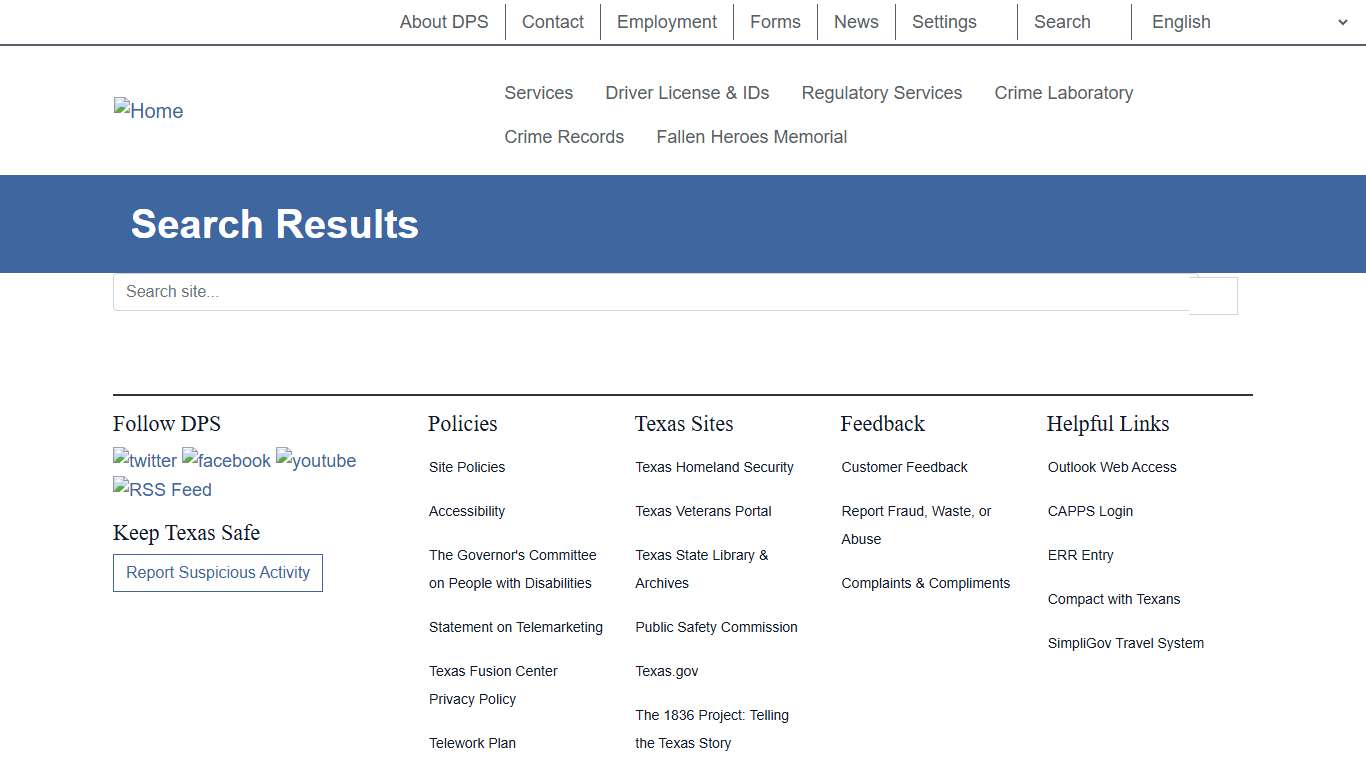Viewport: 1366px width, 768px height.
Task: Open the Regulatory Services section
Action: point(881,92)
